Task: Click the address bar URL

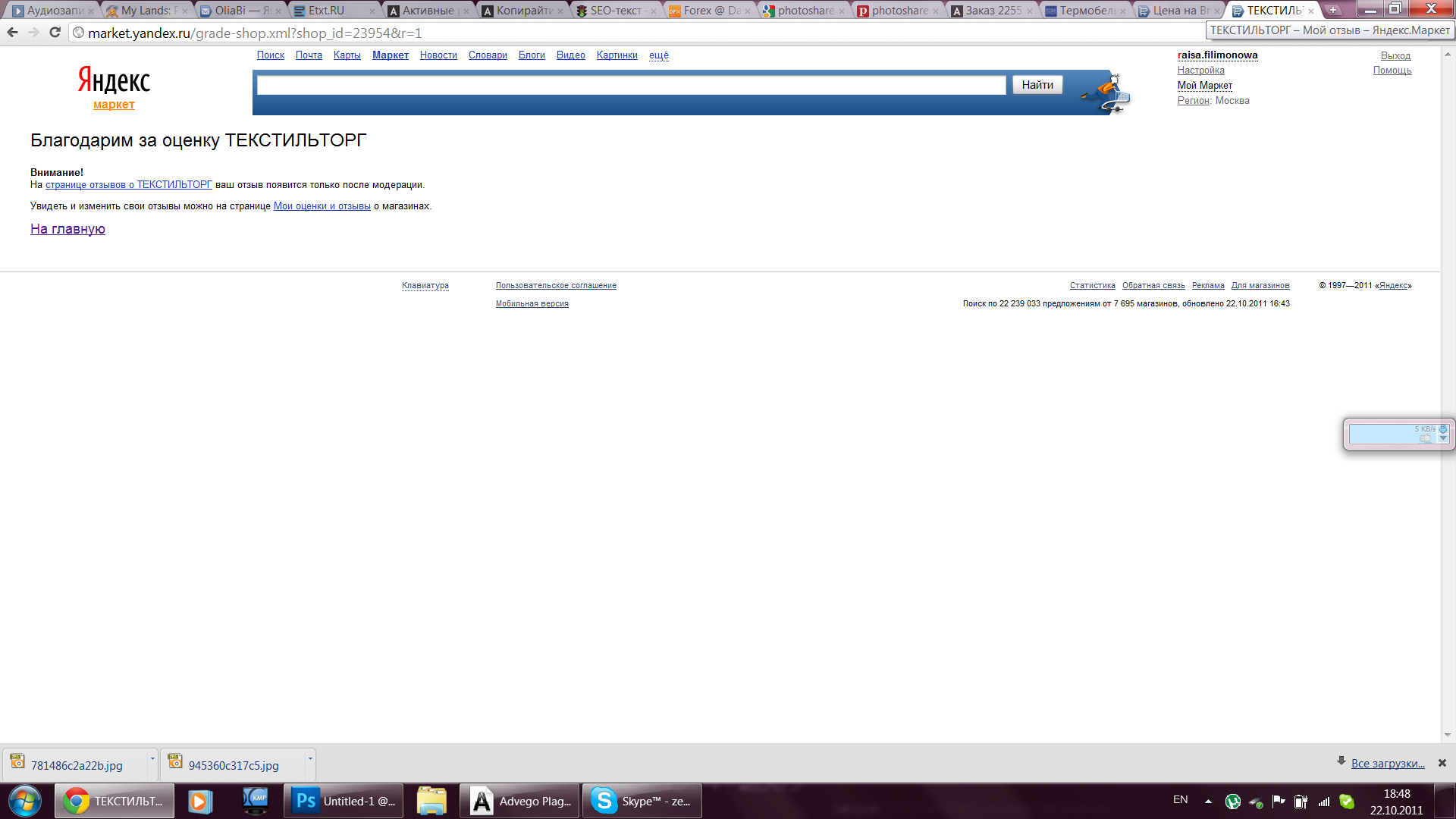Action: click(255, 33)
